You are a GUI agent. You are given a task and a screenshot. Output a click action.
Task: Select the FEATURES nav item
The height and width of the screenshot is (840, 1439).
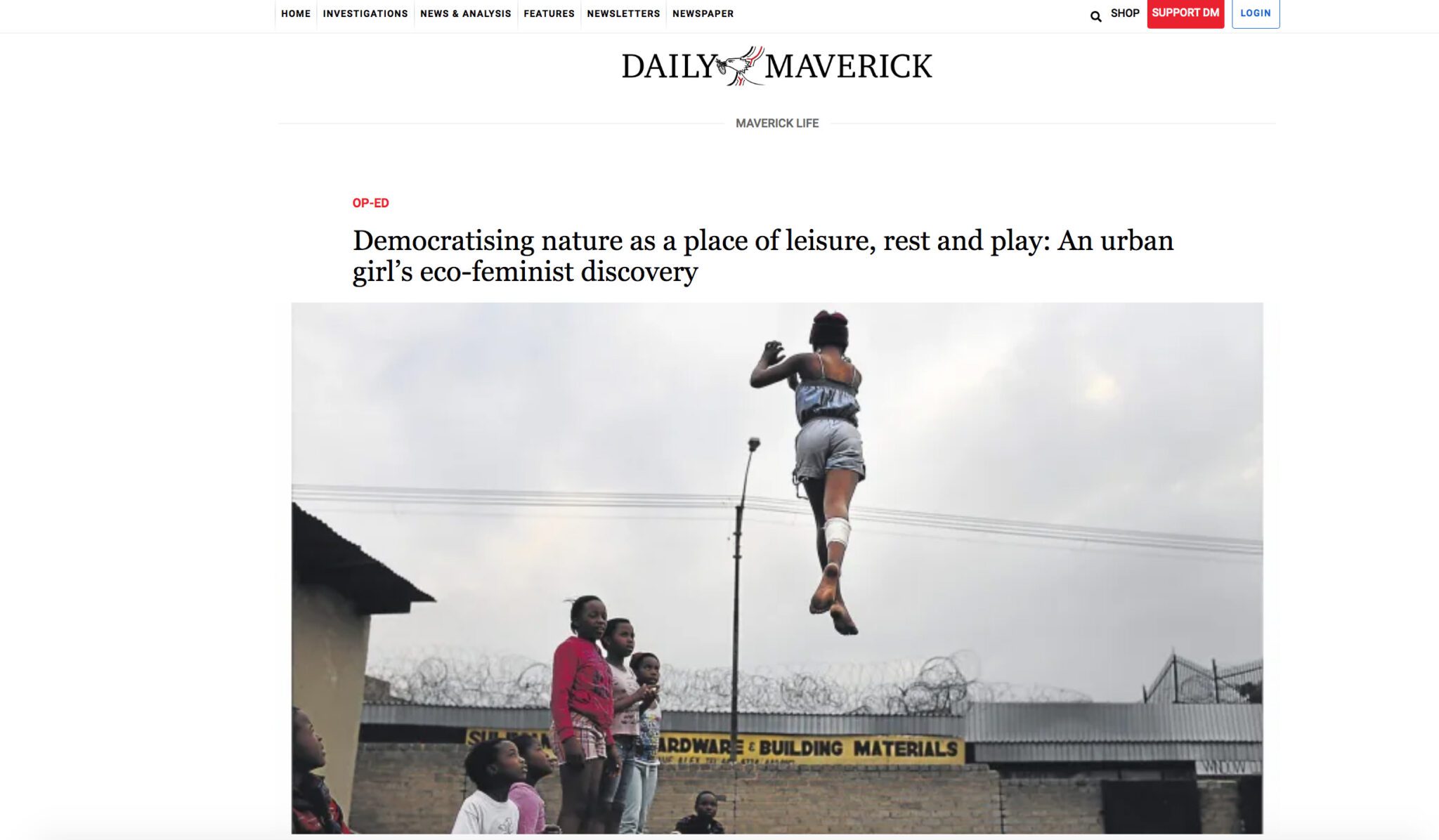click(549, 13)
